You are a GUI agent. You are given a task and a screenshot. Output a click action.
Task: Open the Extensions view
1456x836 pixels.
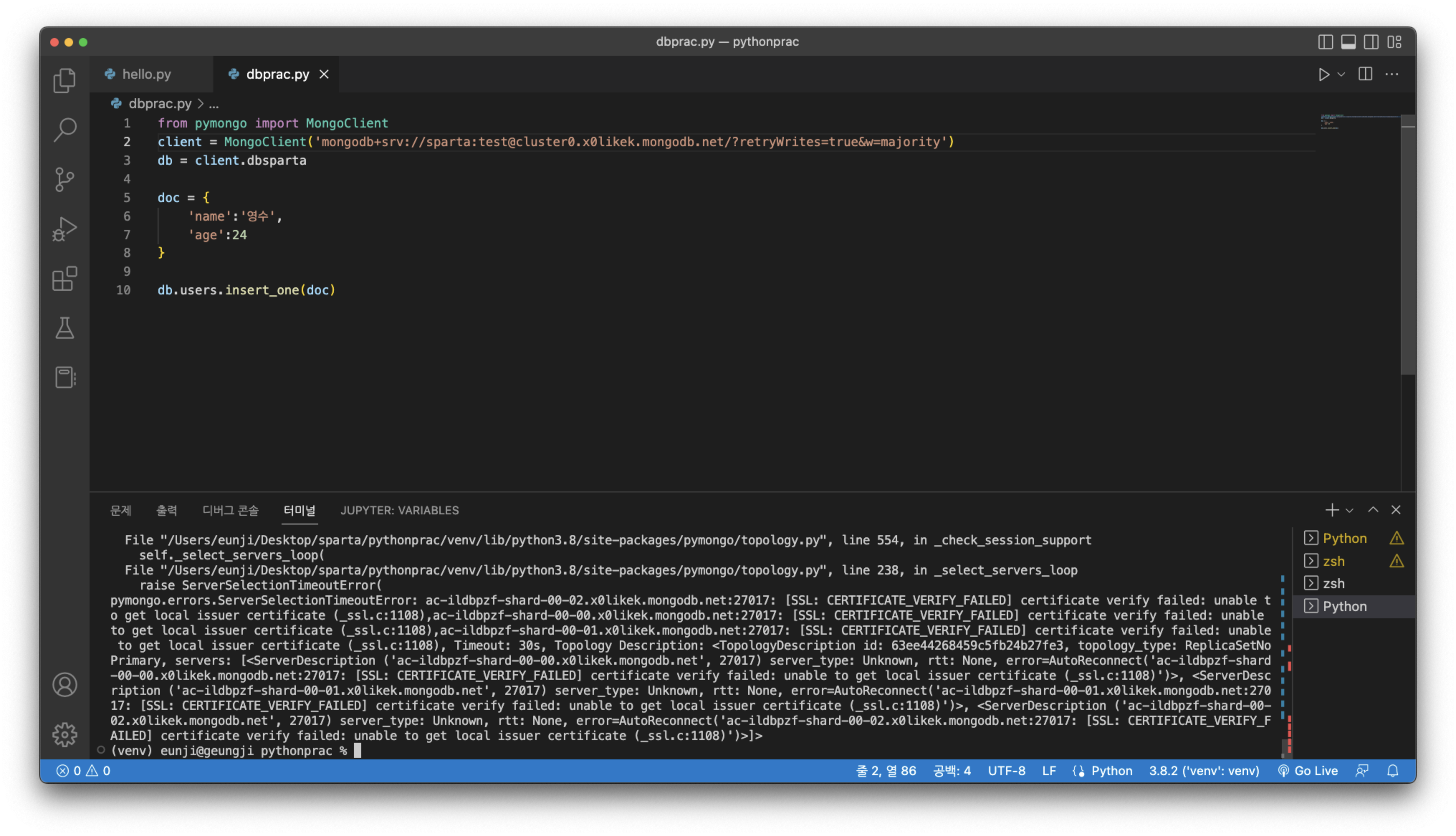tap(64, 279)
